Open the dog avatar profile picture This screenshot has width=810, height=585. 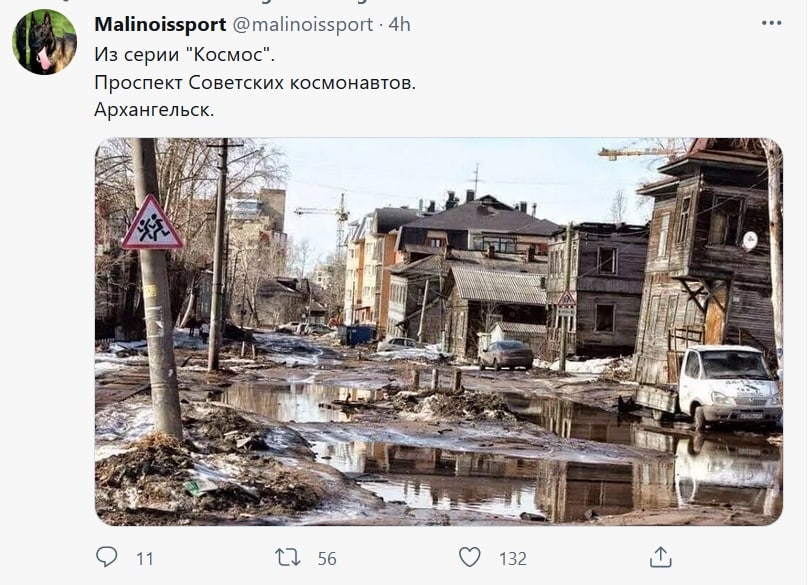pos(44,42)
